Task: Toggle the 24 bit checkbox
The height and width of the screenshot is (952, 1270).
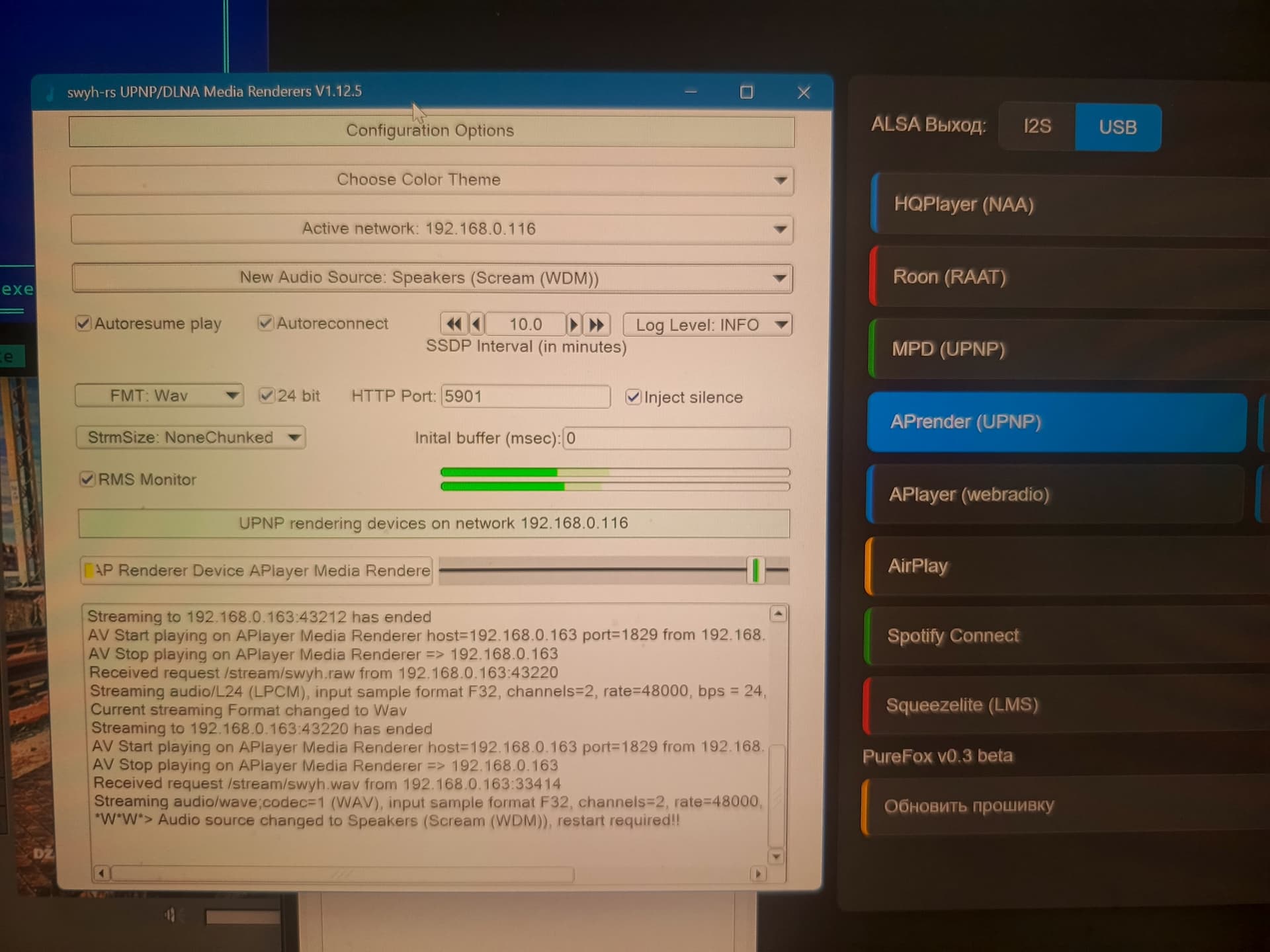Action: 267,395
